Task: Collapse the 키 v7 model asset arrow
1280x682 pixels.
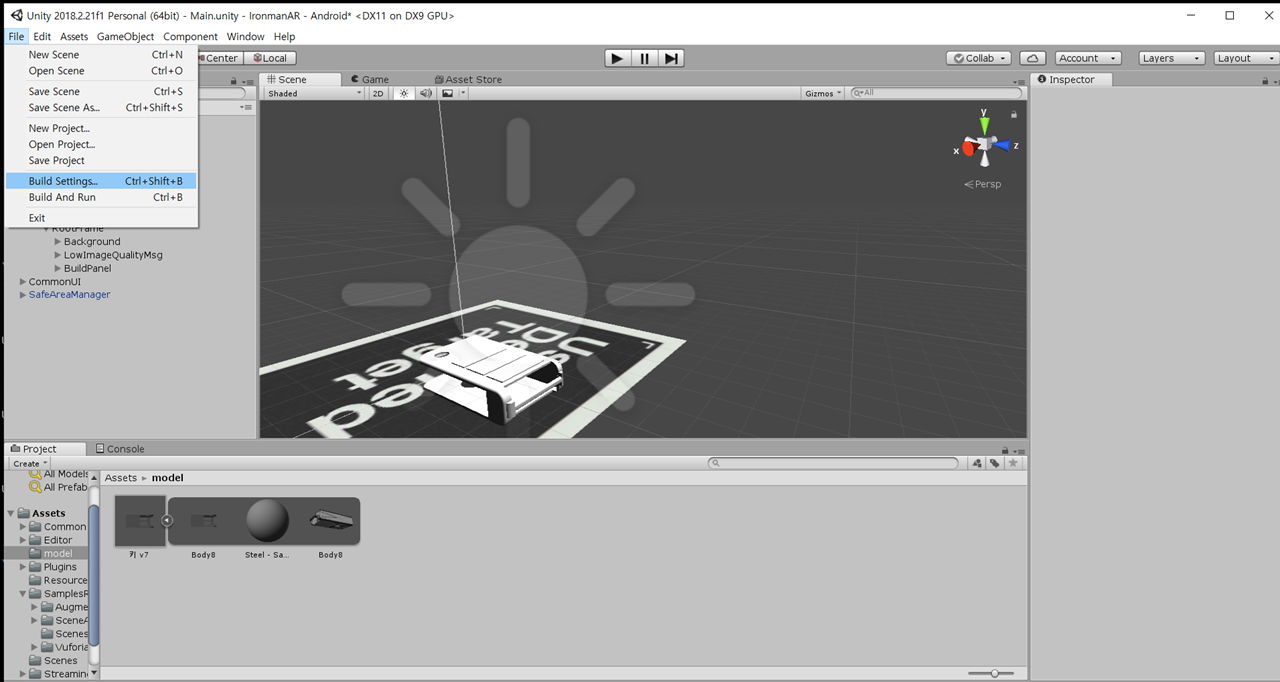Action: click(x=167, y=520)
